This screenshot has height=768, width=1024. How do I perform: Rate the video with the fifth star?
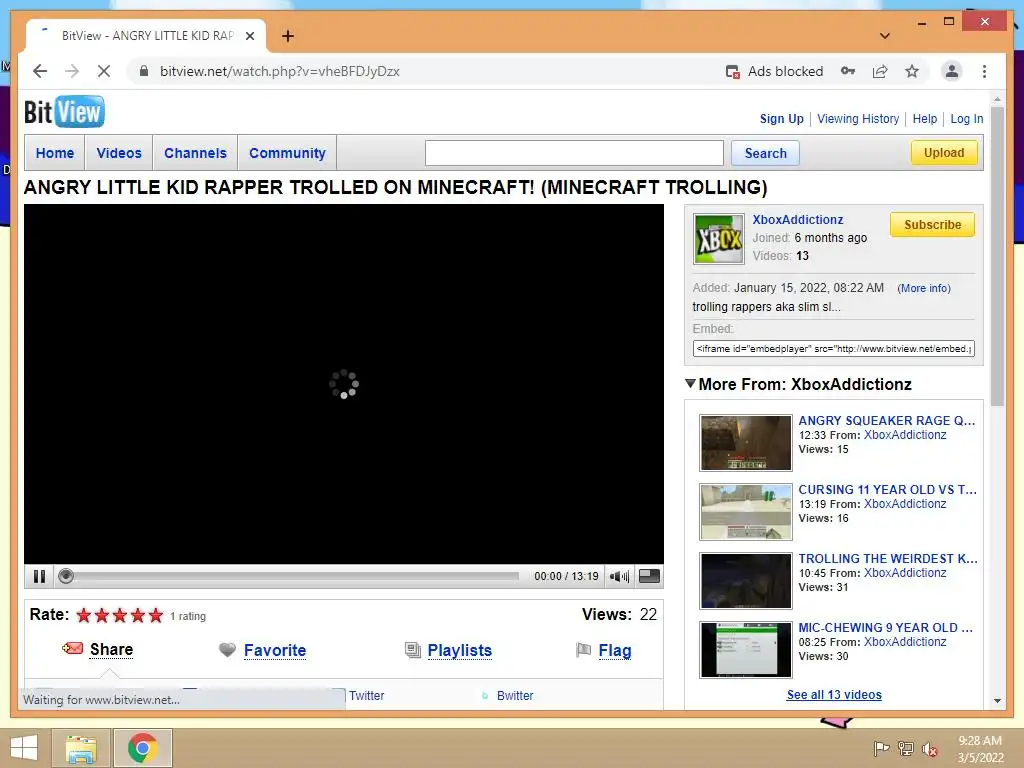(155, 615)
